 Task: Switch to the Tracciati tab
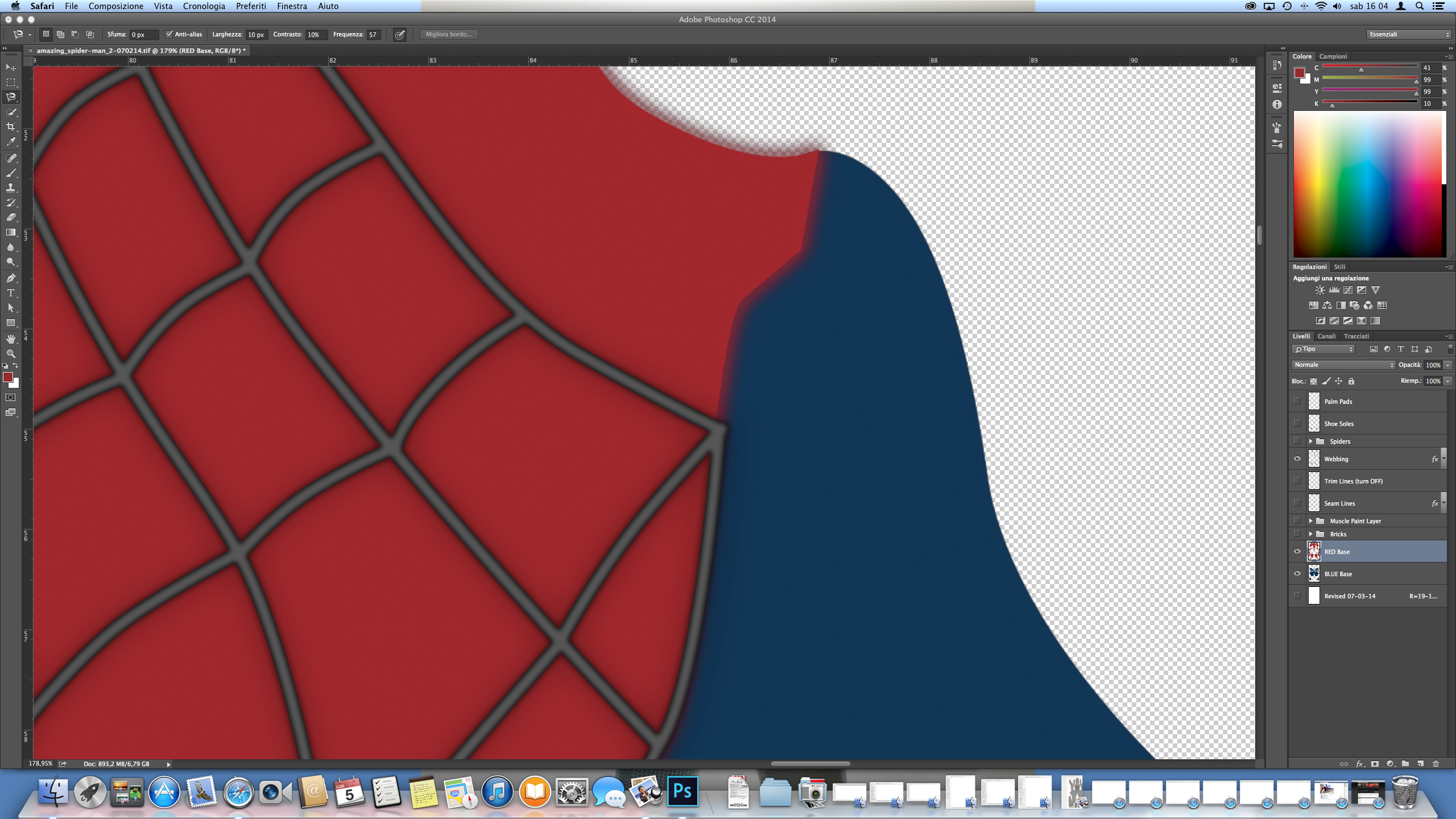click(1356, 336)
